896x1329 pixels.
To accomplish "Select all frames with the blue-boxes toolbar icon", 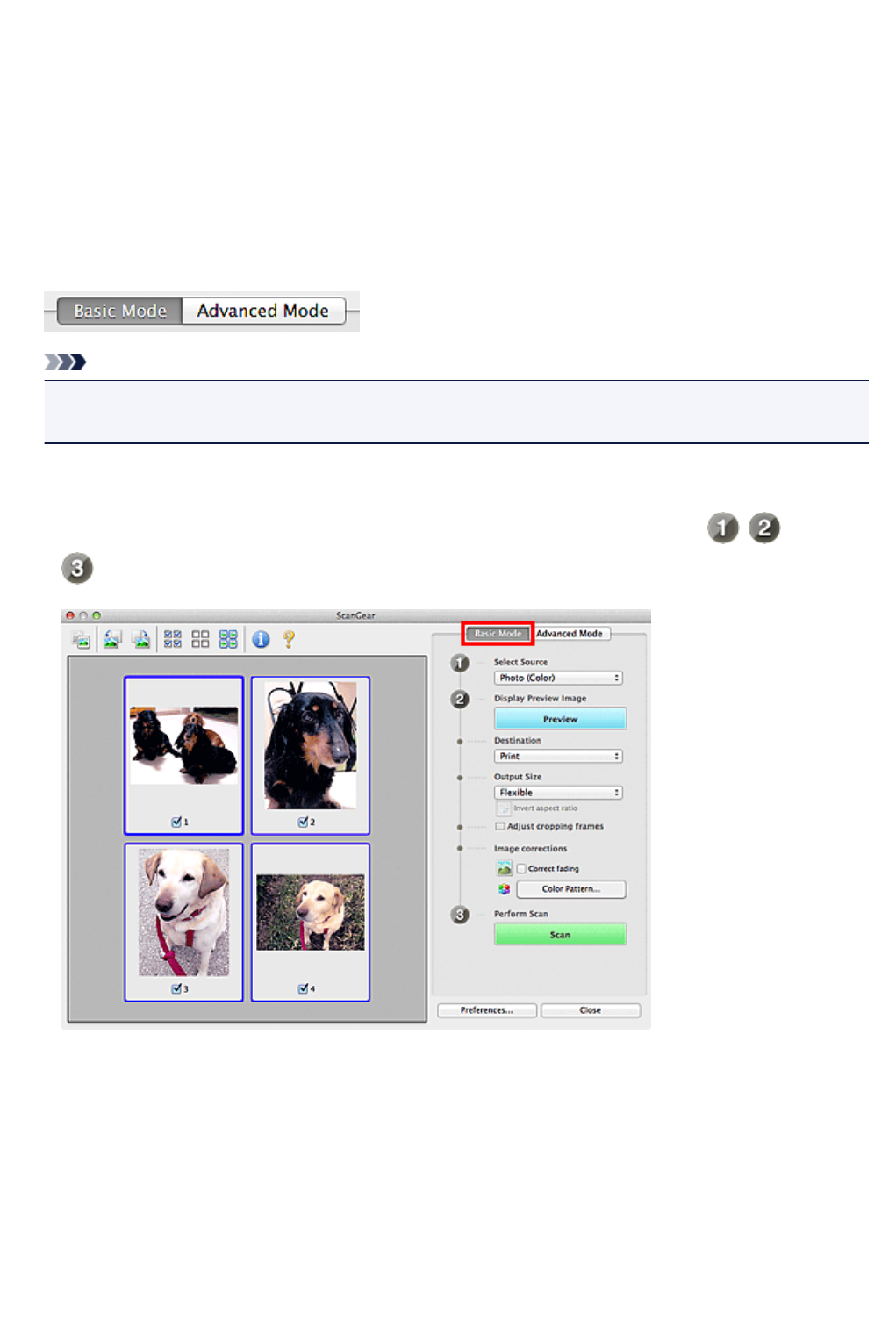I will 228,640.
